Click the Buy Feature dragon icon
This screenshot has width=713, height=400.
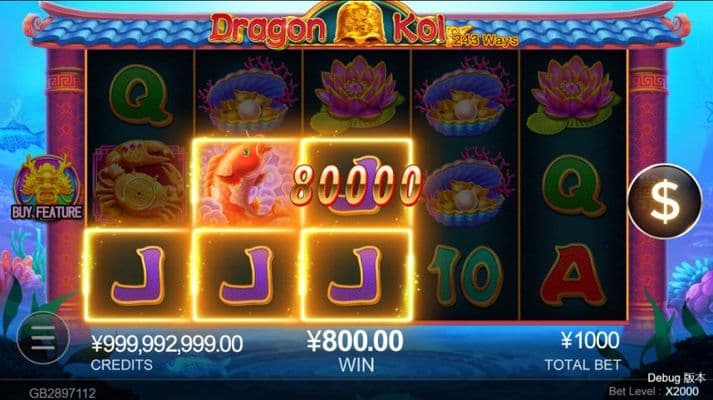(x=47, y=188)
